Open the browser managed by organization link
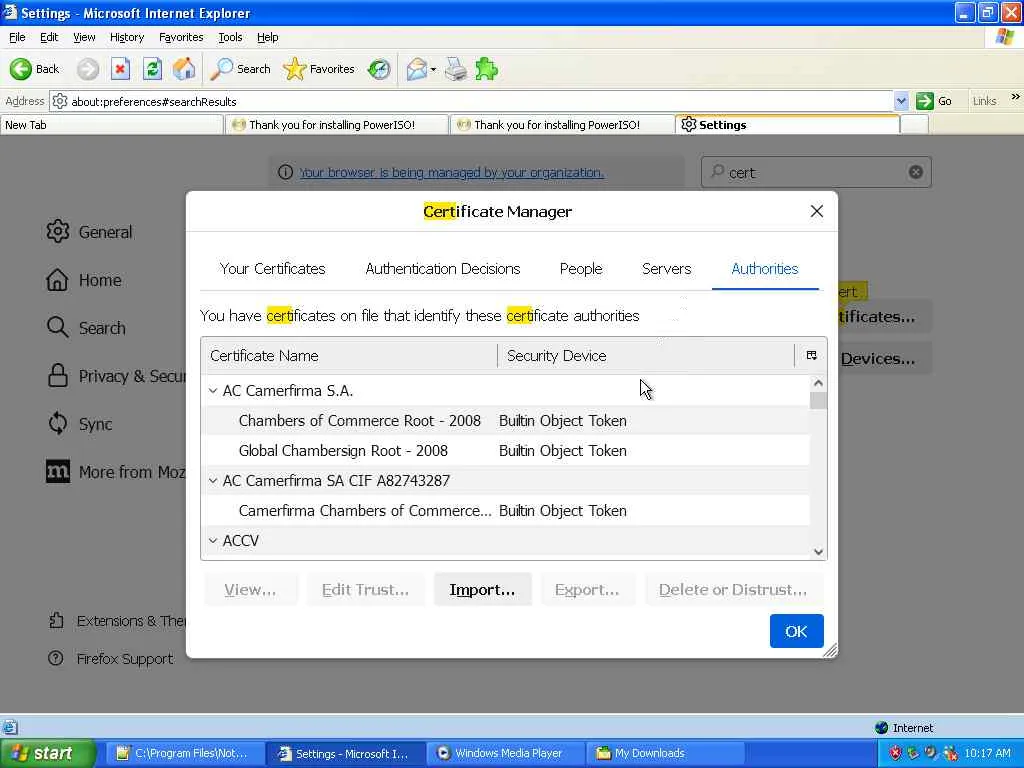The height and width of the screenshot is (768, 1024). click(451, 172)
